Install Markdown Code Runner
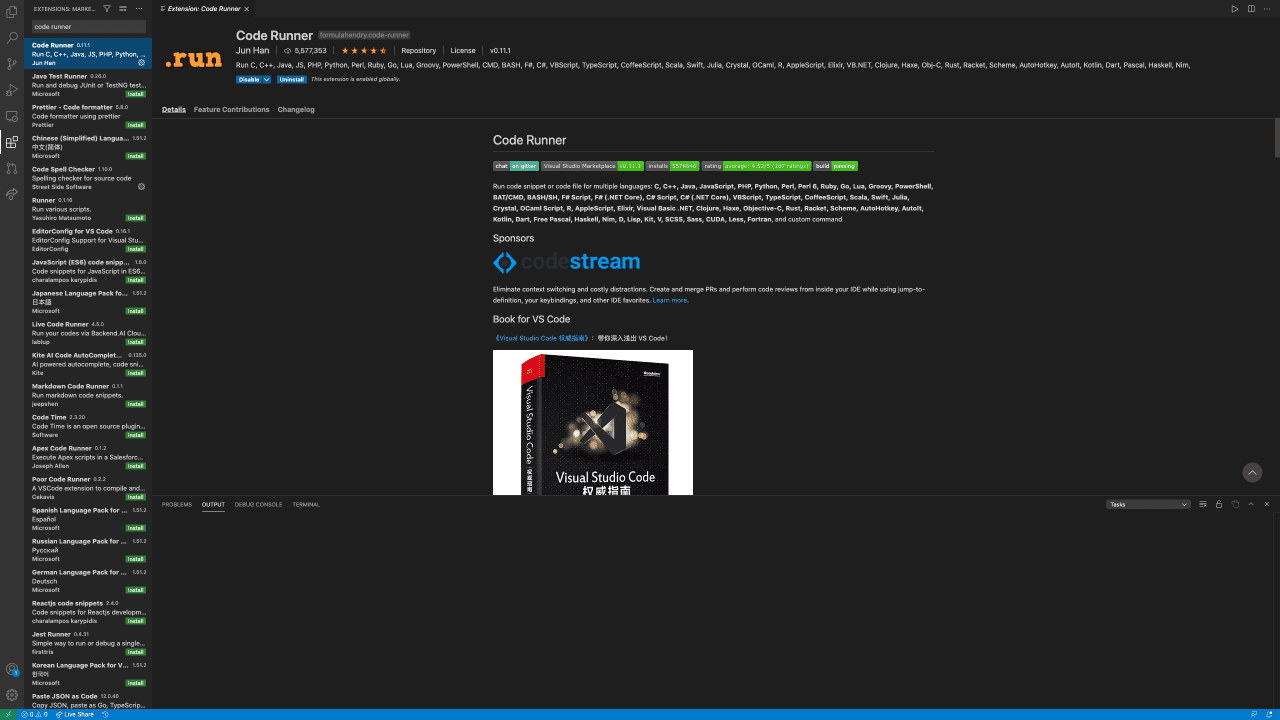 point(136,404)
